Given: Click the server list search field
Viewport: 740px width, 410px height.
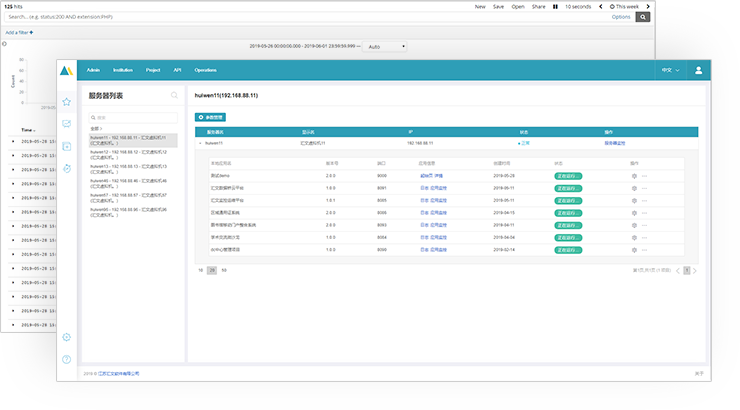Looking at the screenshot, I should (x=132, y=117).
